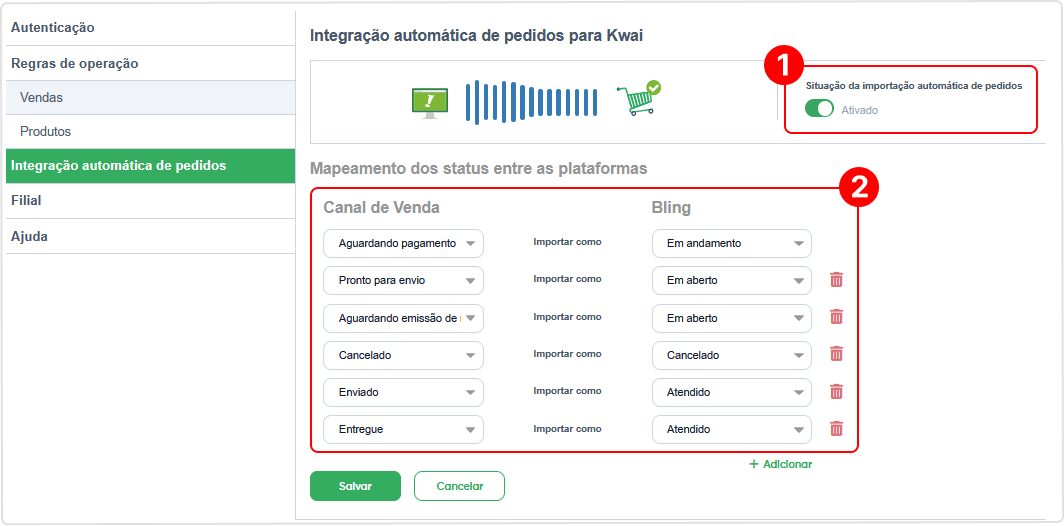Expand Bling Cancelado status dropdown

point(732,355)
